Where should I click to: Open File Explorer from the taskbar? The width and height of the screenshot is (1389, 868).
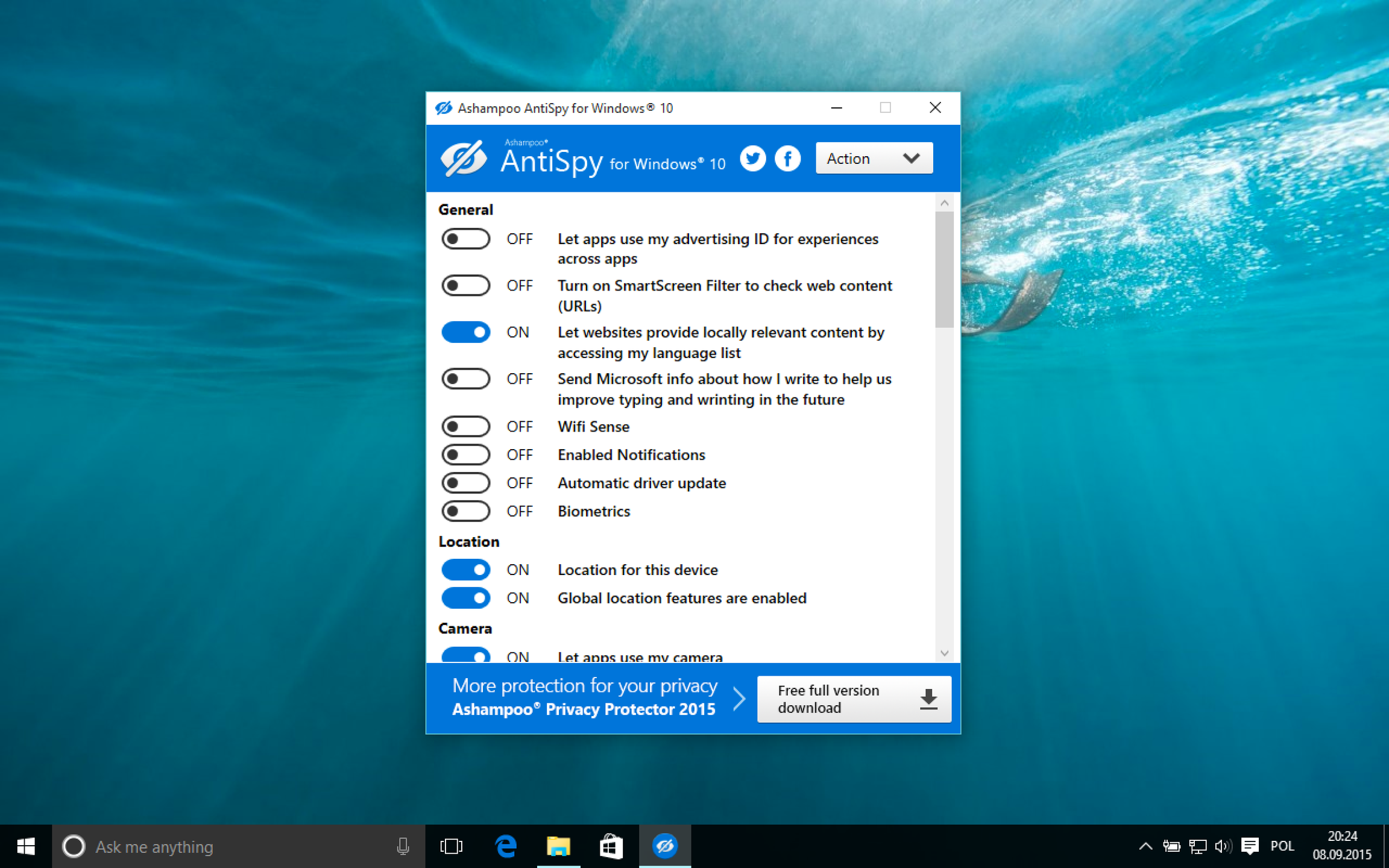click(x=558, y=846)
